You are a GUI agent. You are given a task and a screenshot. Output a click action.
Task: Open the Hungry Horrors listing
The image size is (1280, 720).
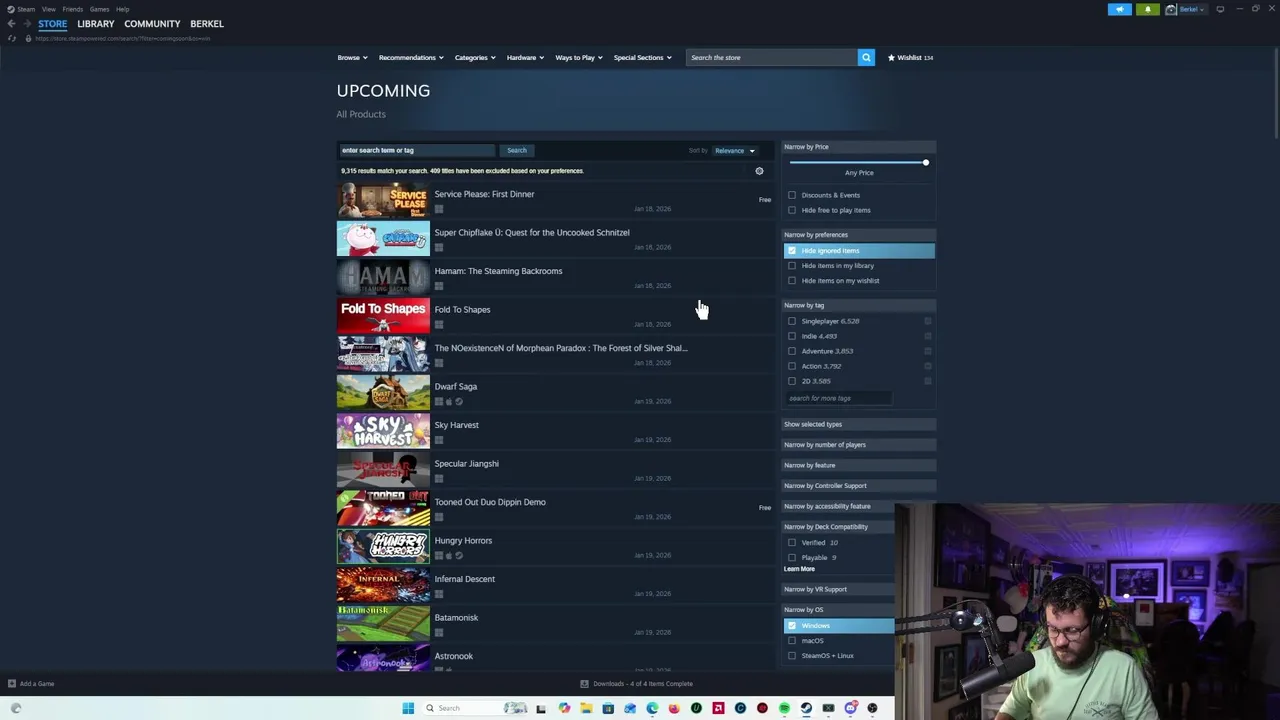click(555, 547)
